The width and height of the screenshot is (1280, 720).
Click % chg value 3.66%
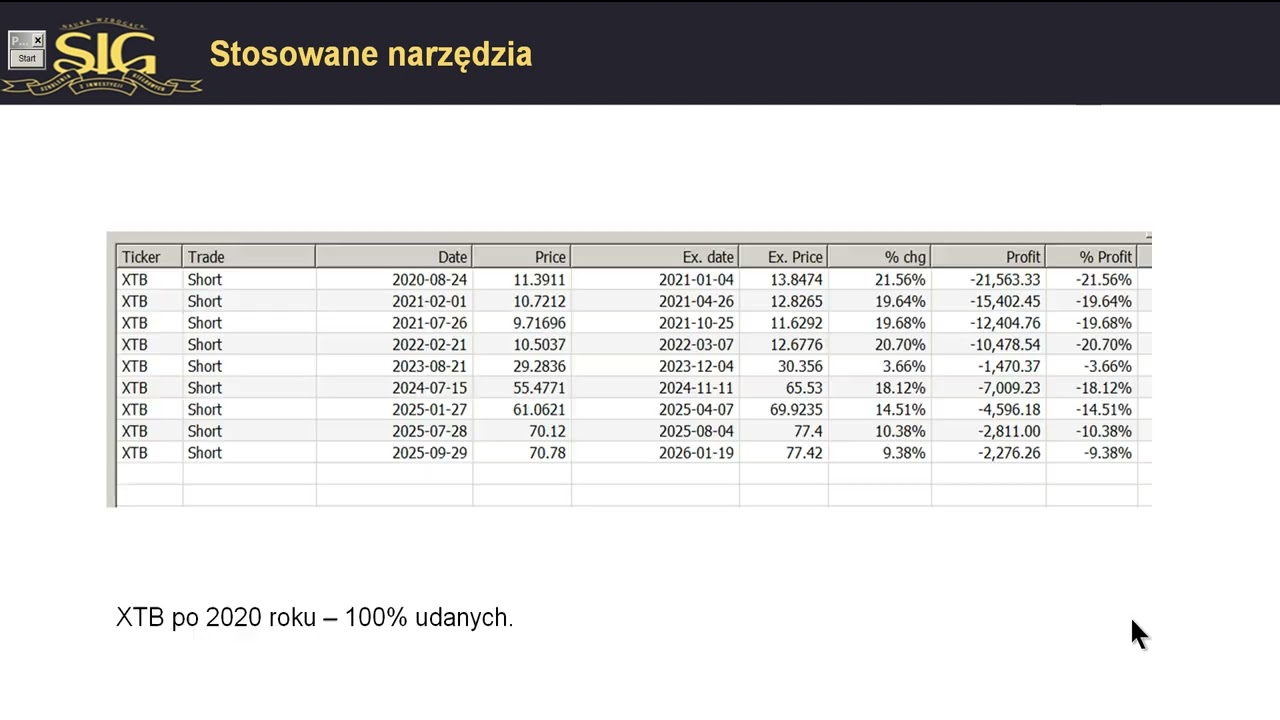tap(904, 366)
